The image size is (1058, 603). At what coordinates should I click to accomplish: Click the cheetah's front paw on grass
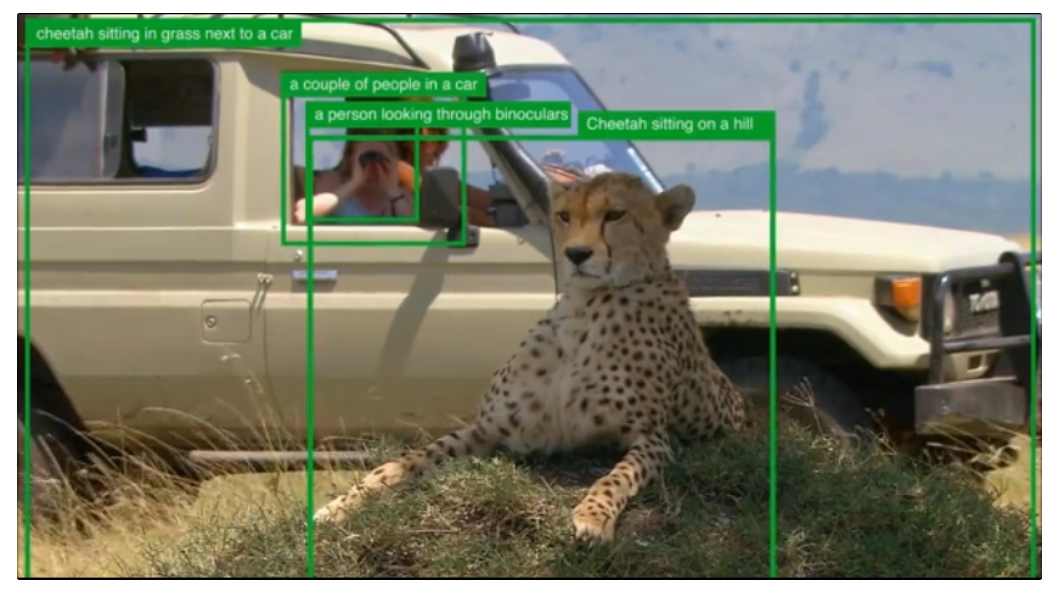pyautogui.click(x=592, y=525)
